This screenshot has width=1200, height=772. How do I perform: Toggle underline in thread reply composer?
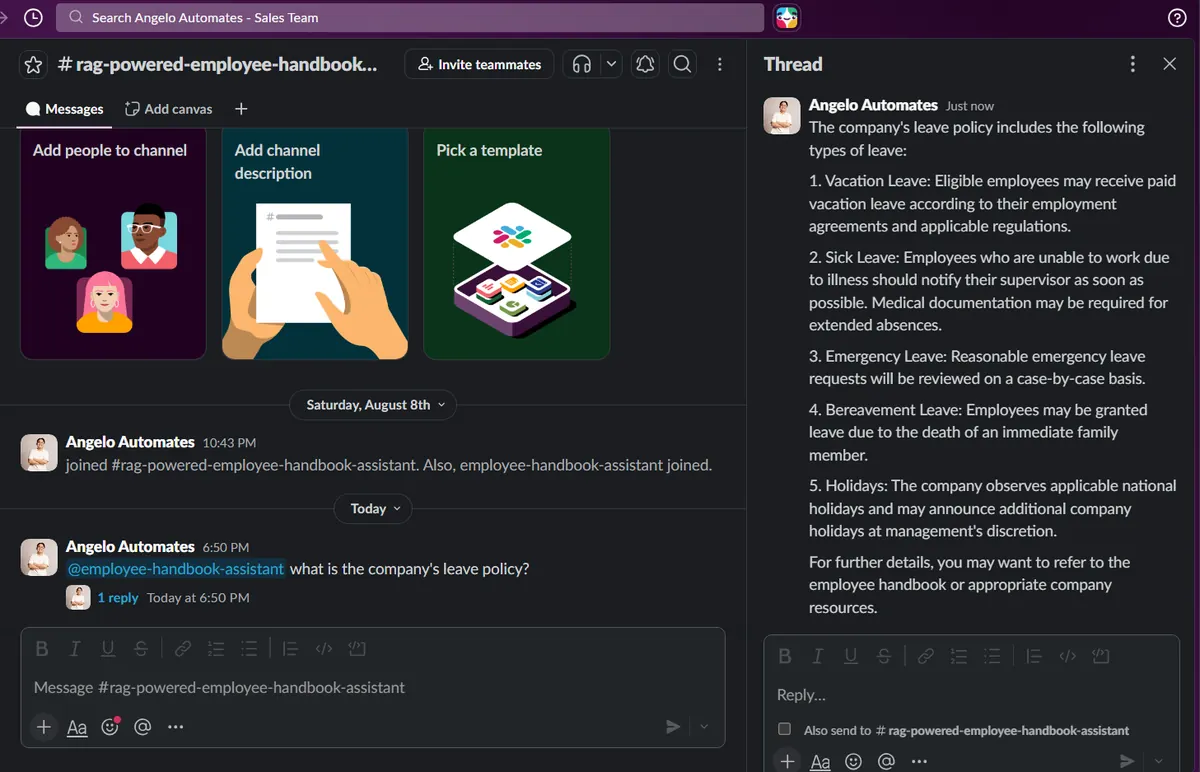(x=851, y=656)
